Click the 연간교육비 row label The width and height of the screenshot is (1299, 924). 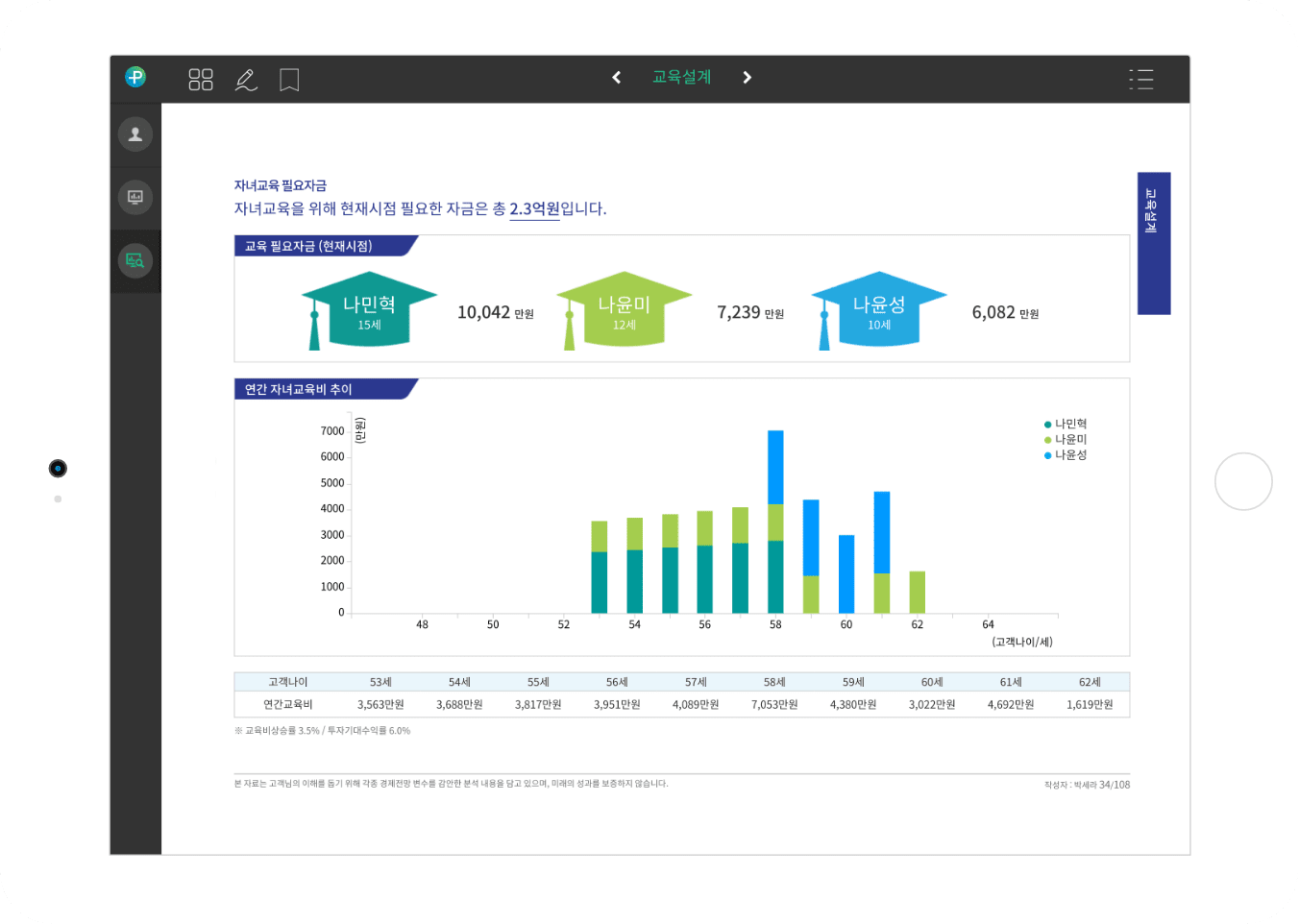288,704
